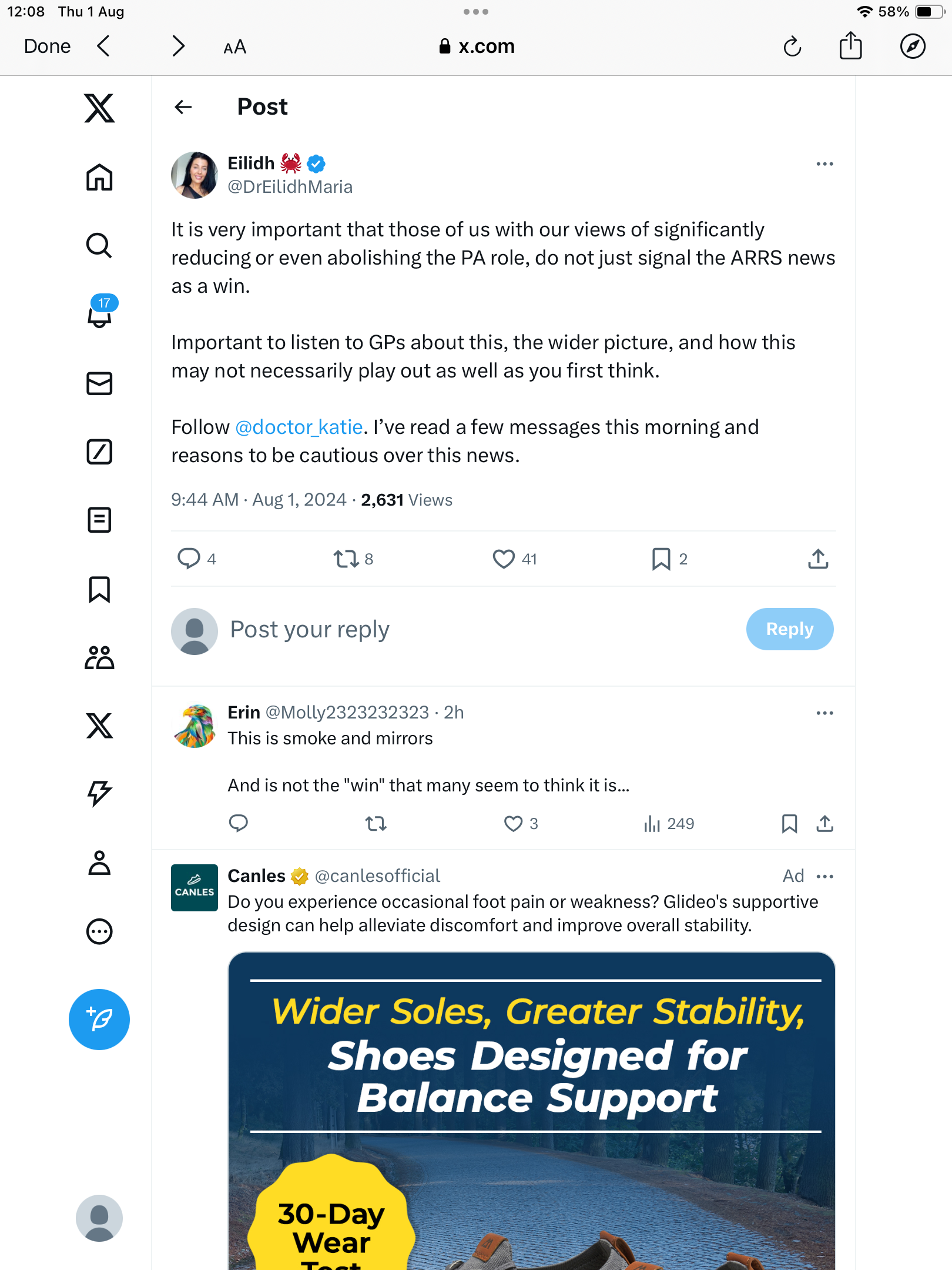Go to the Home icon in the sidebar
The width and height of the screenshot is (952, 1270).
99,177
